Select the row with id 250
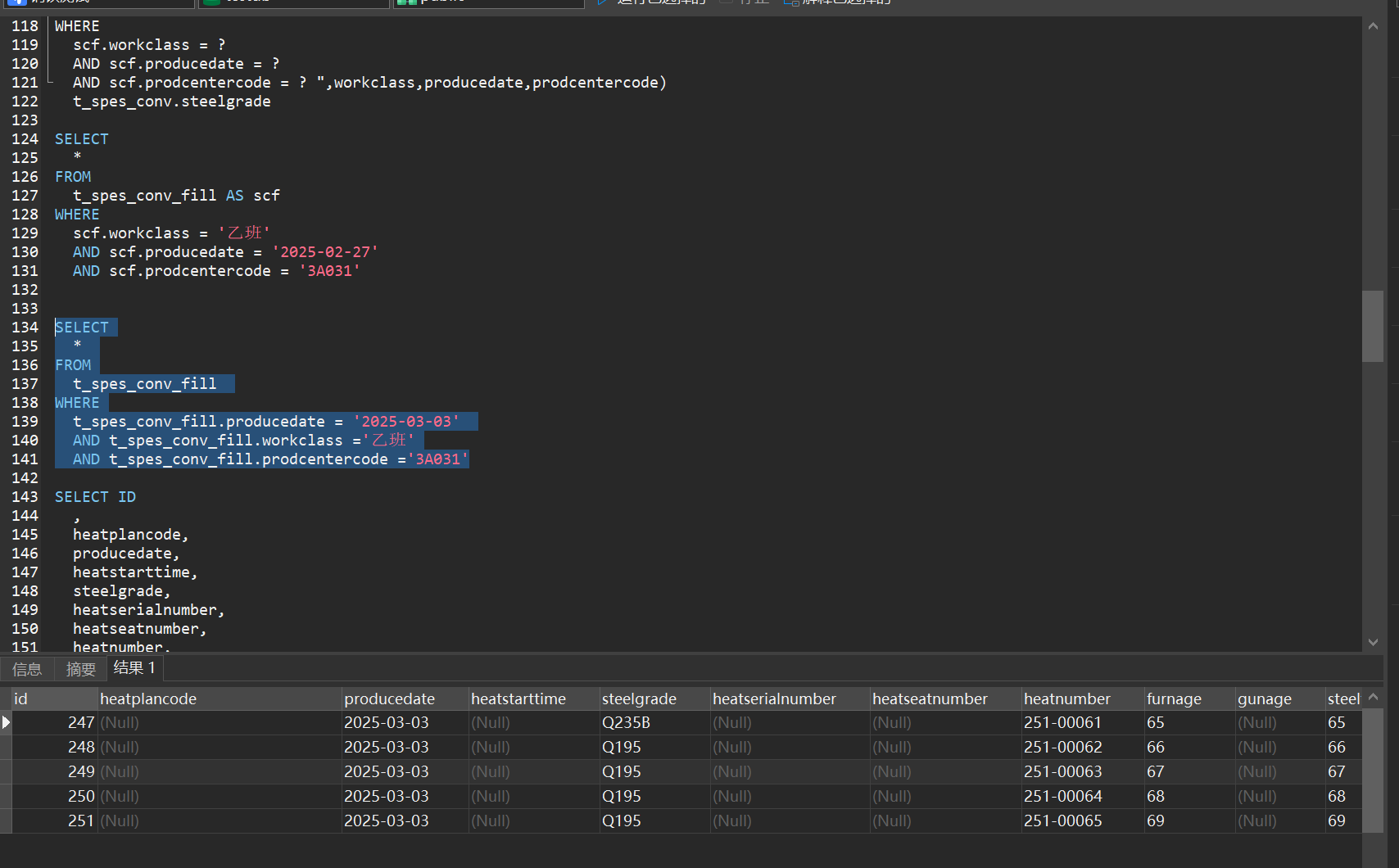Screen dimensions: 1399x868 [81, 796]
